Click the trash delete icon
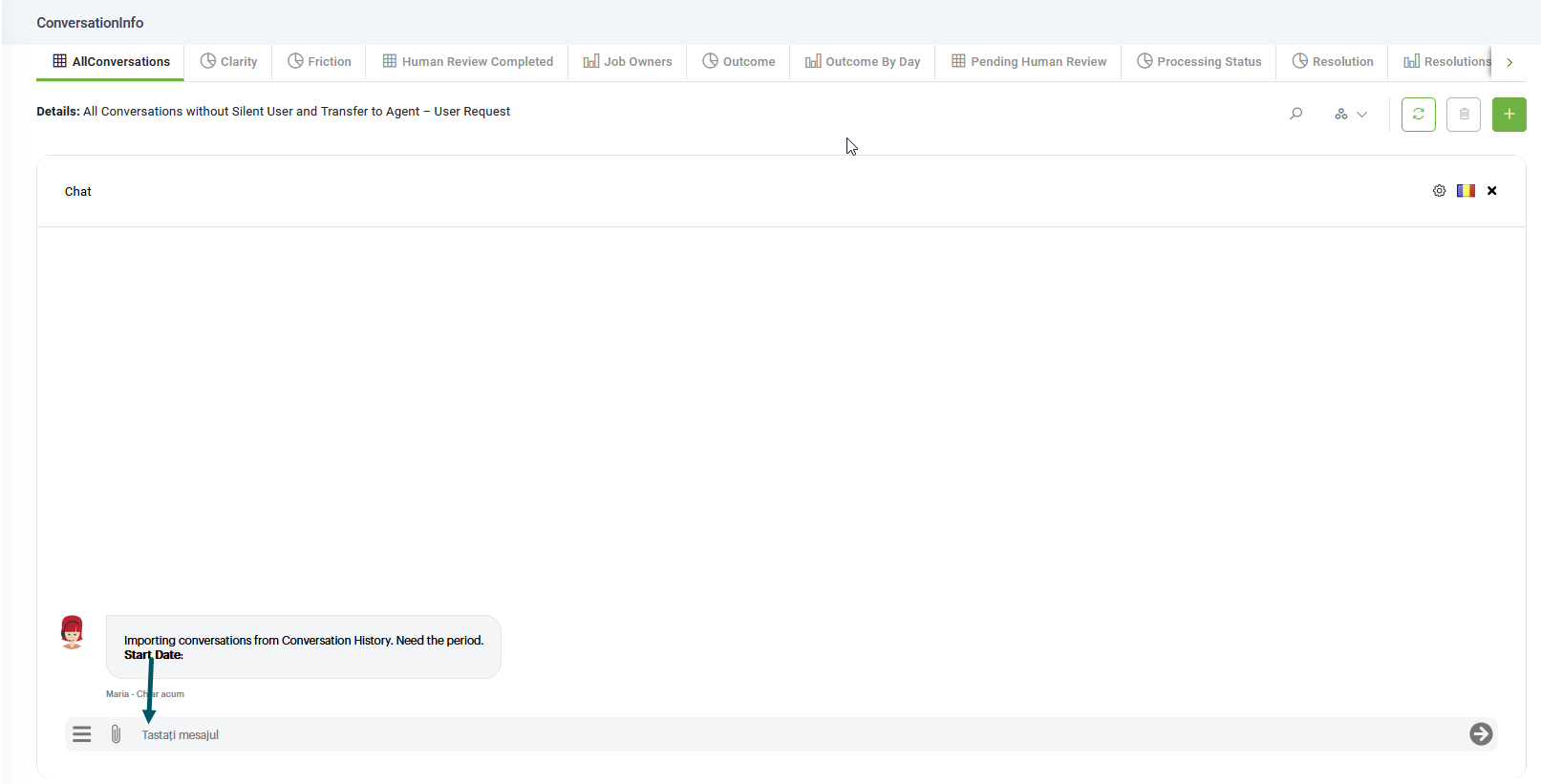Viewport: 1541px width, 784px height. (x=1463, y=115)
